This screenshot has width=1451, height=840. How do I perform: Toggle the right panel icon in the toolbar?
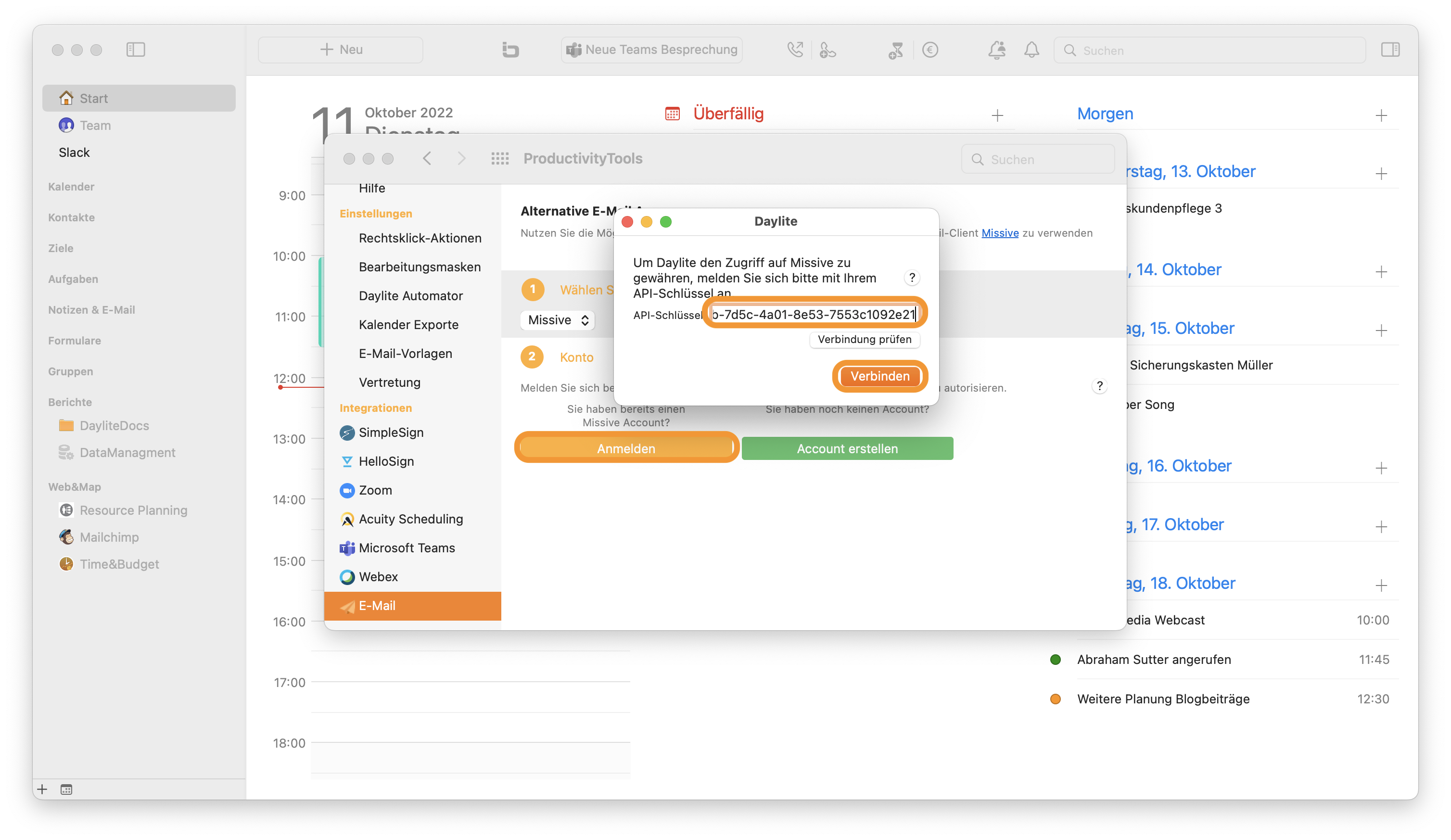(x=1390, y=50)
